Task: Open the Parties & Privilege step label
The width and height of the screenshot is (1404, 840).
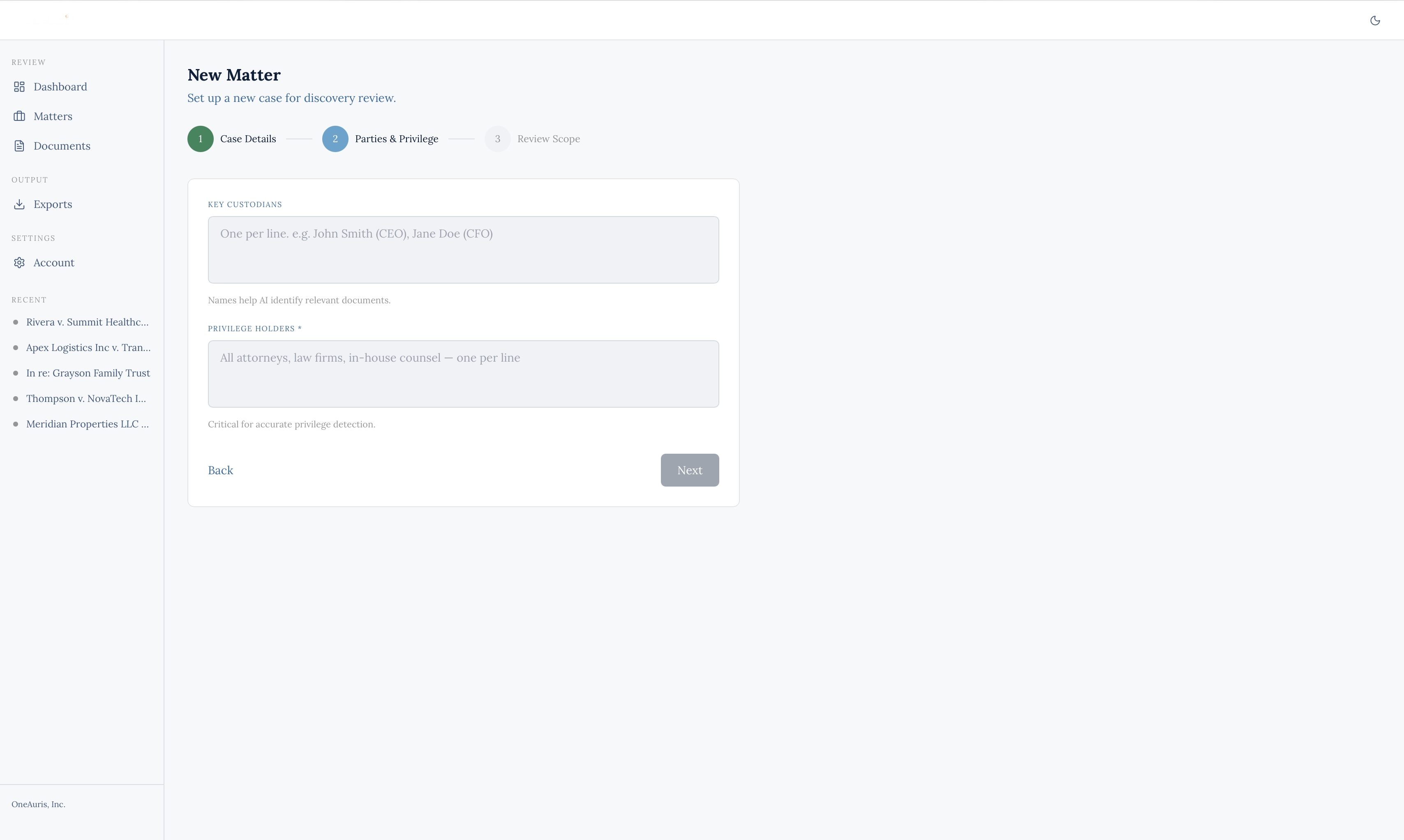Action: (x=396, y=138)
